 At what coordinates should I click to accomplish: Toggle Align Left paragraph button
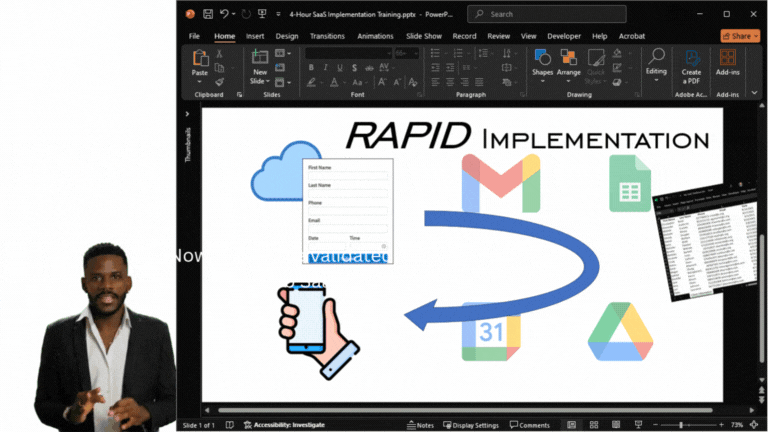[435, 82]
